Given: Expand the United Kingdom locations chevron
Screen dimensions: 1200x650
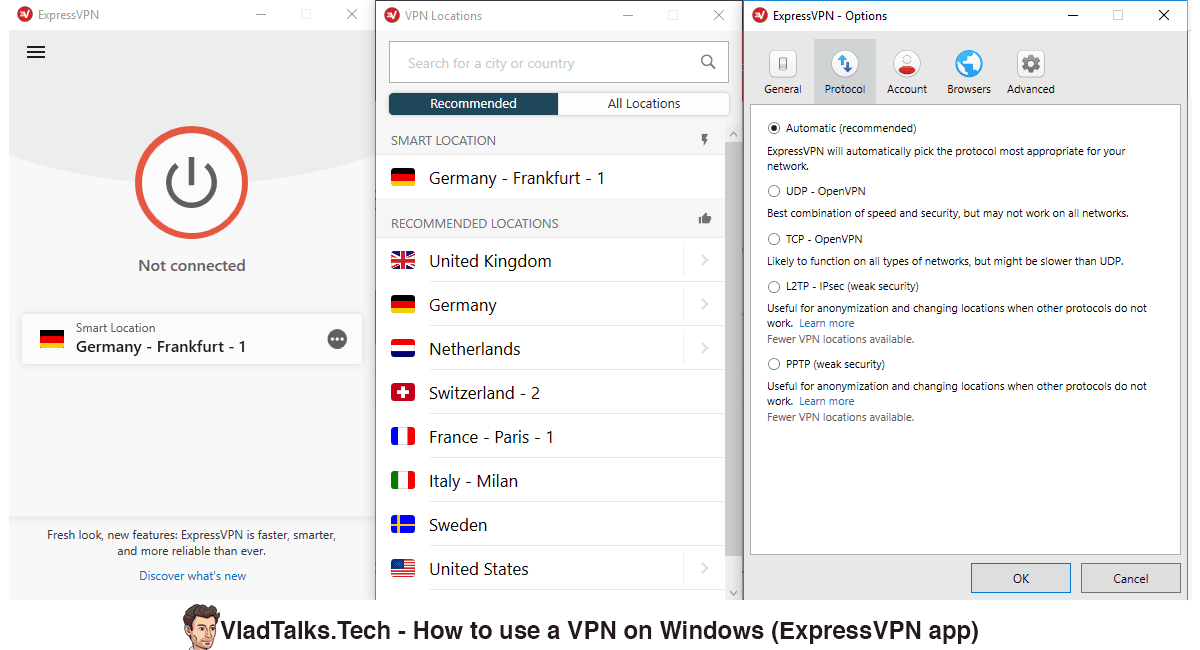Looking at the screenshot, I should (705, 261).
